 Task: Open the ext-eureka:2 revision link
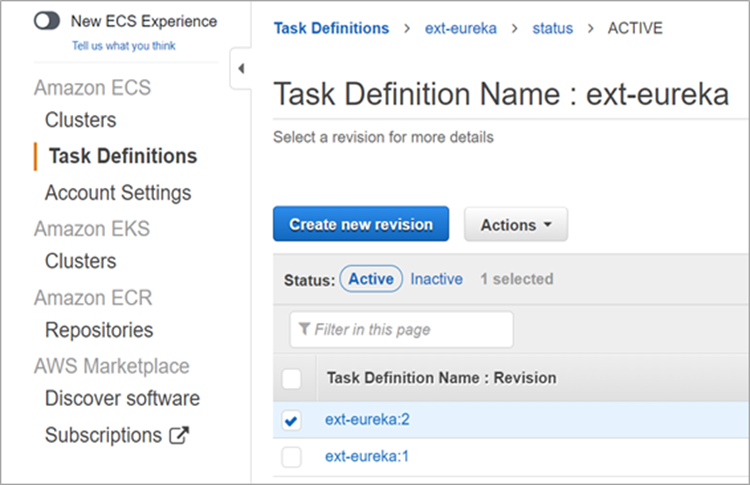point(367,420)
